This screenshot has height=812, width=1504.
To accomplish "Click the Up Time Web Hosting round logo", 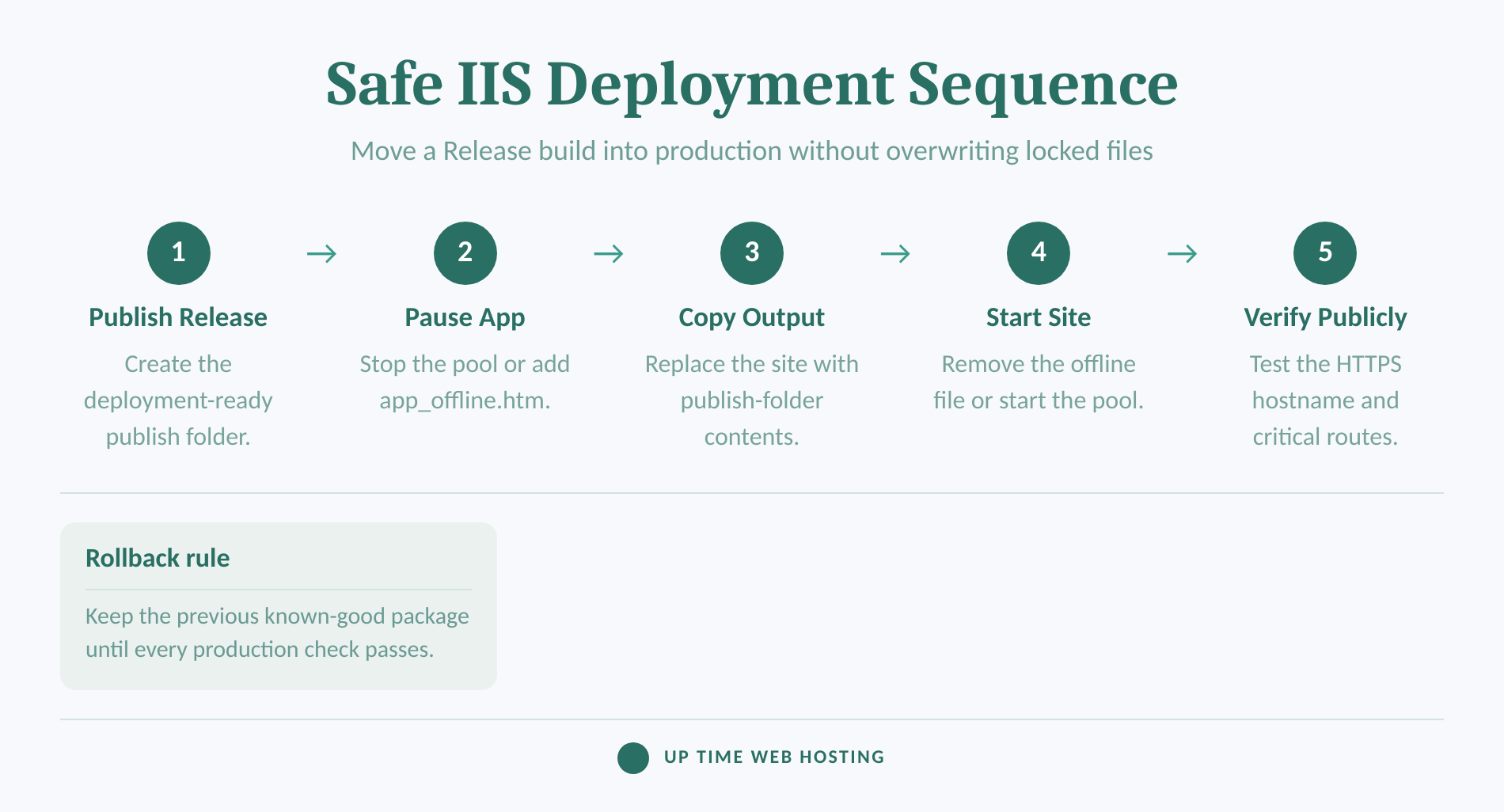I will point(633,757).
